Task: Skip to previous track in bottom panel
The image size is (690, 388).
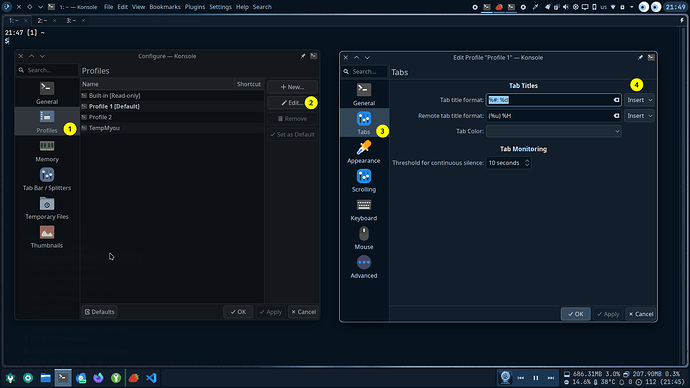Action: coord(521,378)
